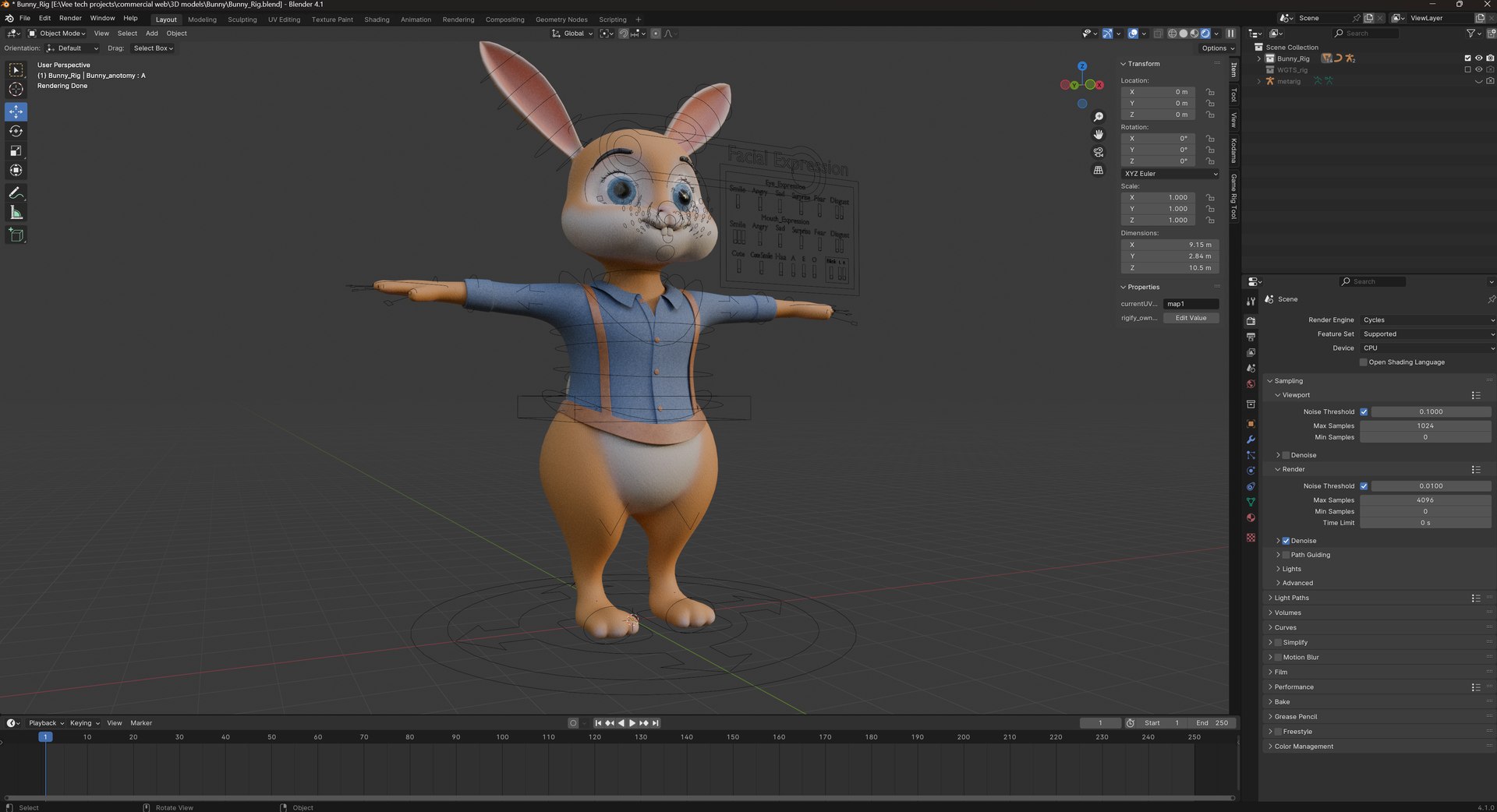Select the Cursor tool in the toolbar
The height and width of the screenshot is (812, 1497).
coord(16,90)
